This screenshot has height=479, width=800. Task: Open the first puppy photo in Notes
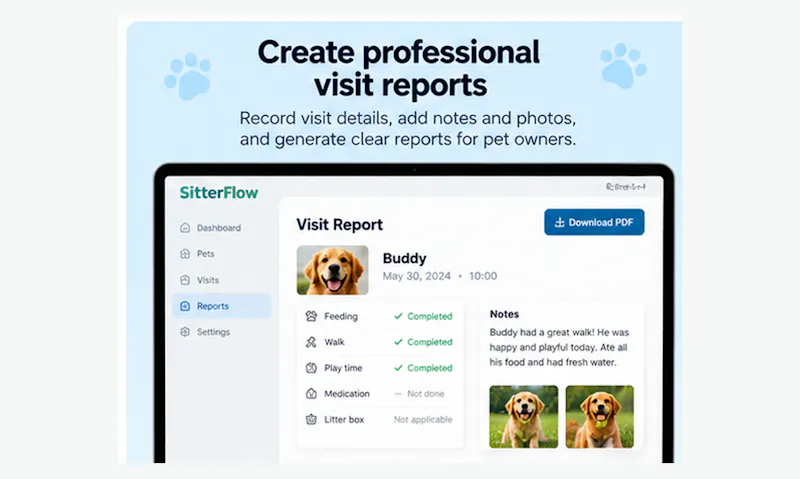point(523,417)
